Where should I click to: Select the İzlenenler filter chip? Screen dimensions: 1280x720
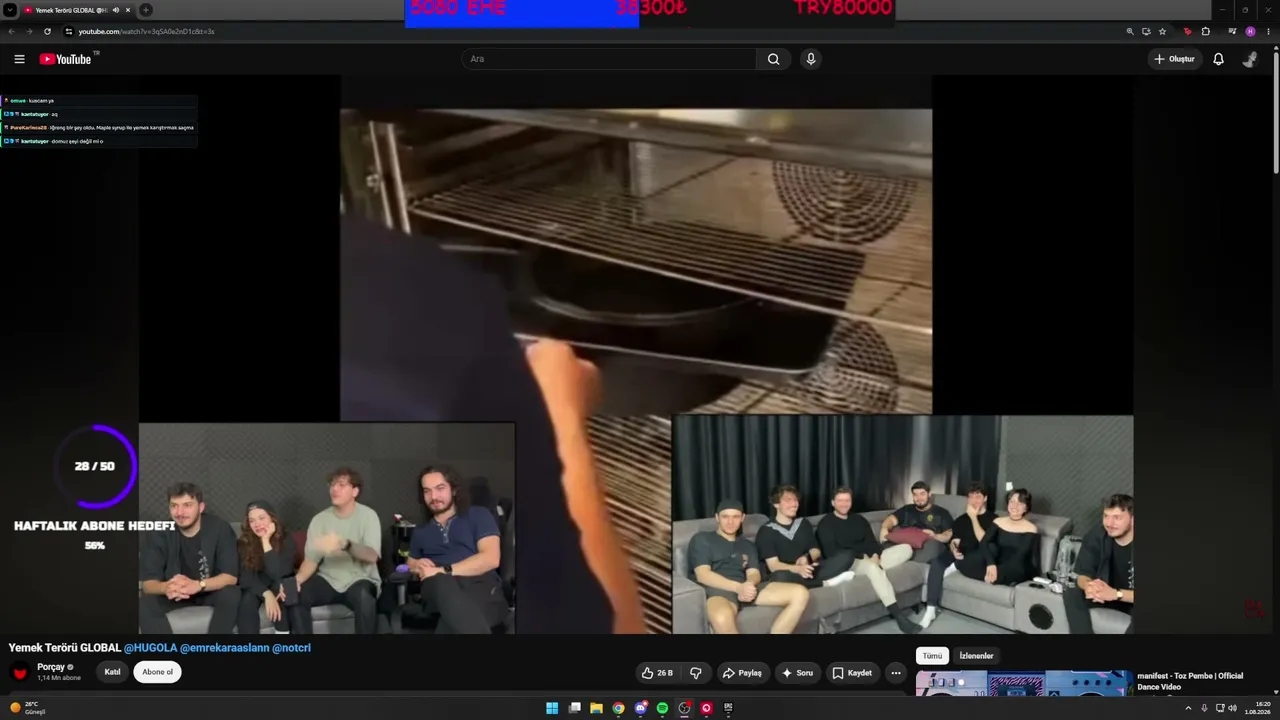(976, 656)
